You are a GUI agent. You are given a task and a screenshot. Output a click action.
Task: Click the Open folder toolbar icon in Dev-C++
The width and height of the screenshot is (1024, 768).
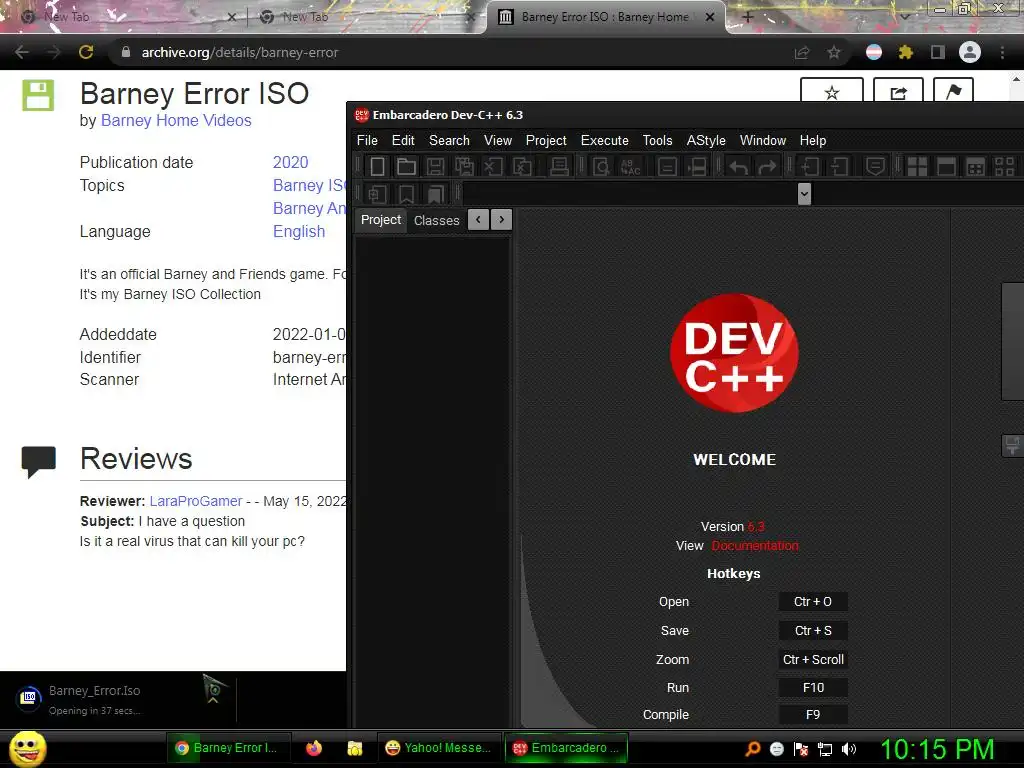tap(406, 167)
